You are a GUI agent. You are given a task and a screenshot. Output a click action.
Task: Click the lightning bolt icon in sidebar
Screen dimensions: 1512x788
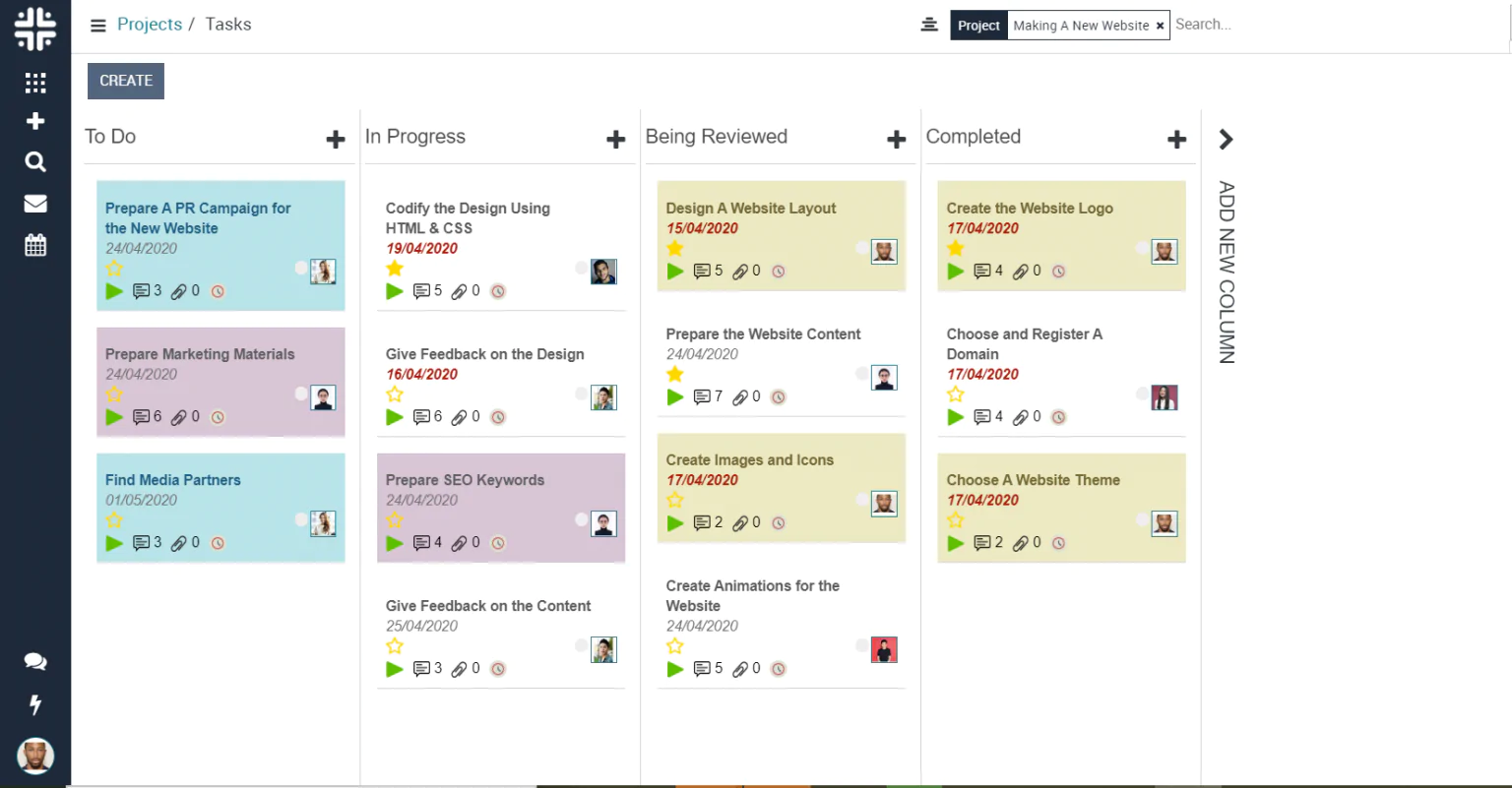point(35,704)
